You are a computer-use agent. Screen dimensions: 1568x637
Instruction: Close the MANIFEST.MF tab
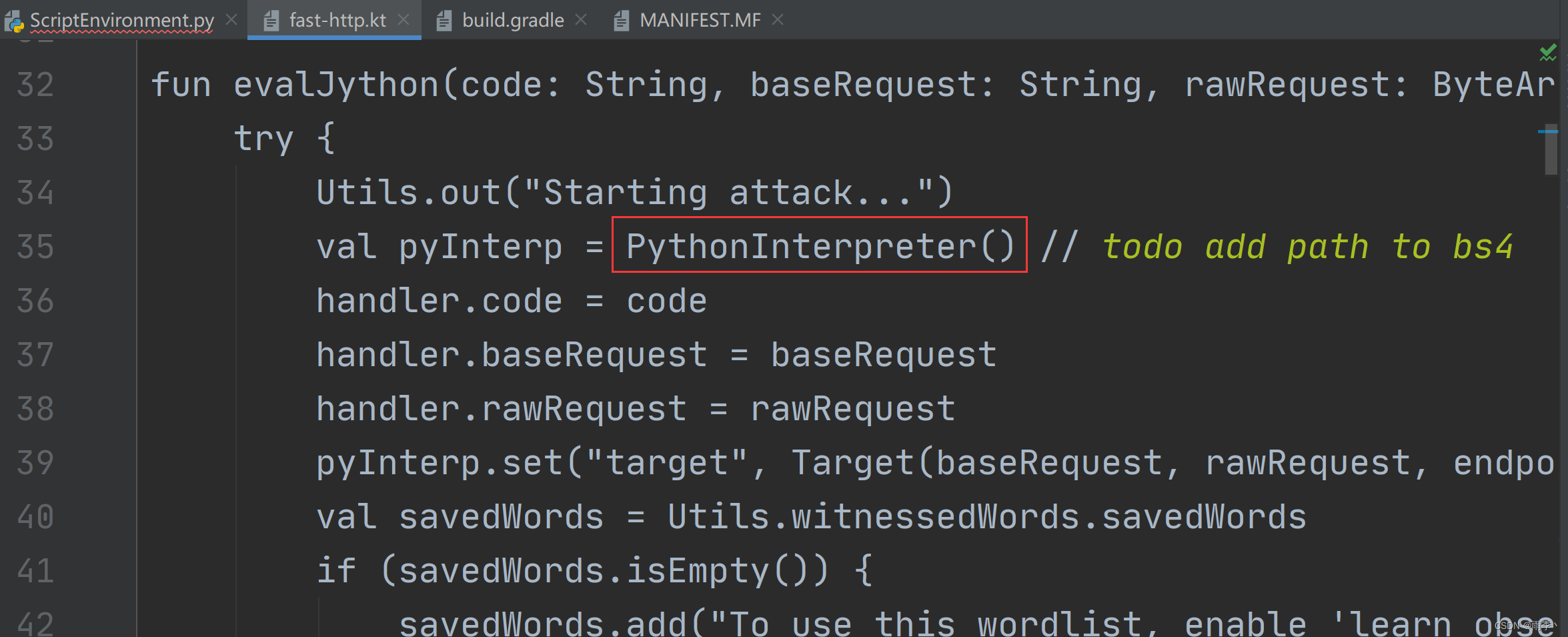[778, 20]
